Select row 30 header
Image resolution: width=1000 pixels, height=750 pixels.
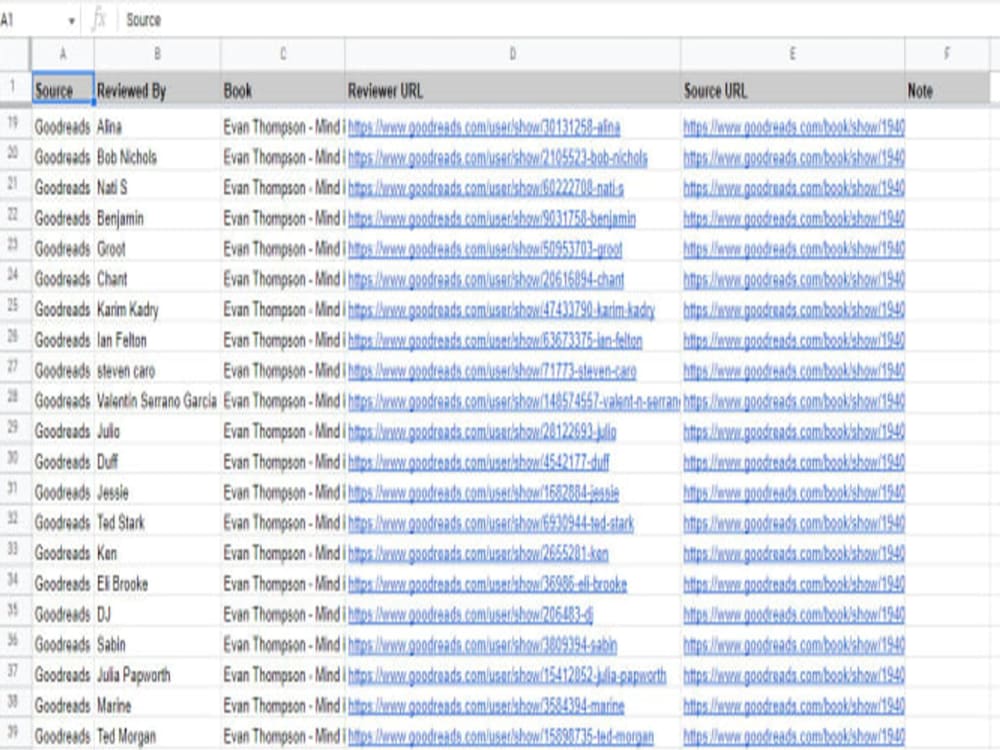point(14,459)
